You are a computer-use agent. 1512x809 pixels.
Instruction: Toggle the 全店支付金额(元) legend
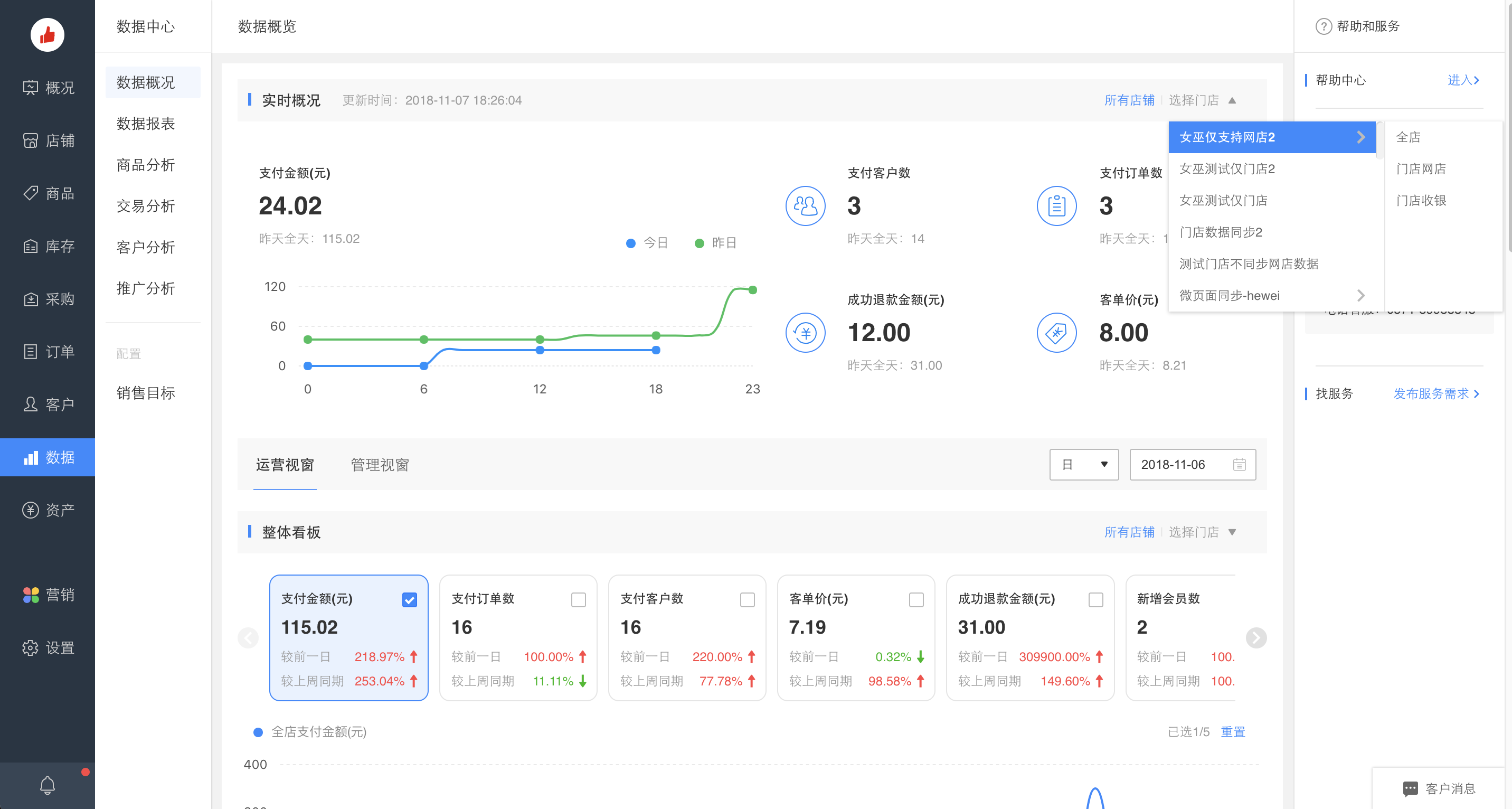pyautogui.click(x=310, y=732)
